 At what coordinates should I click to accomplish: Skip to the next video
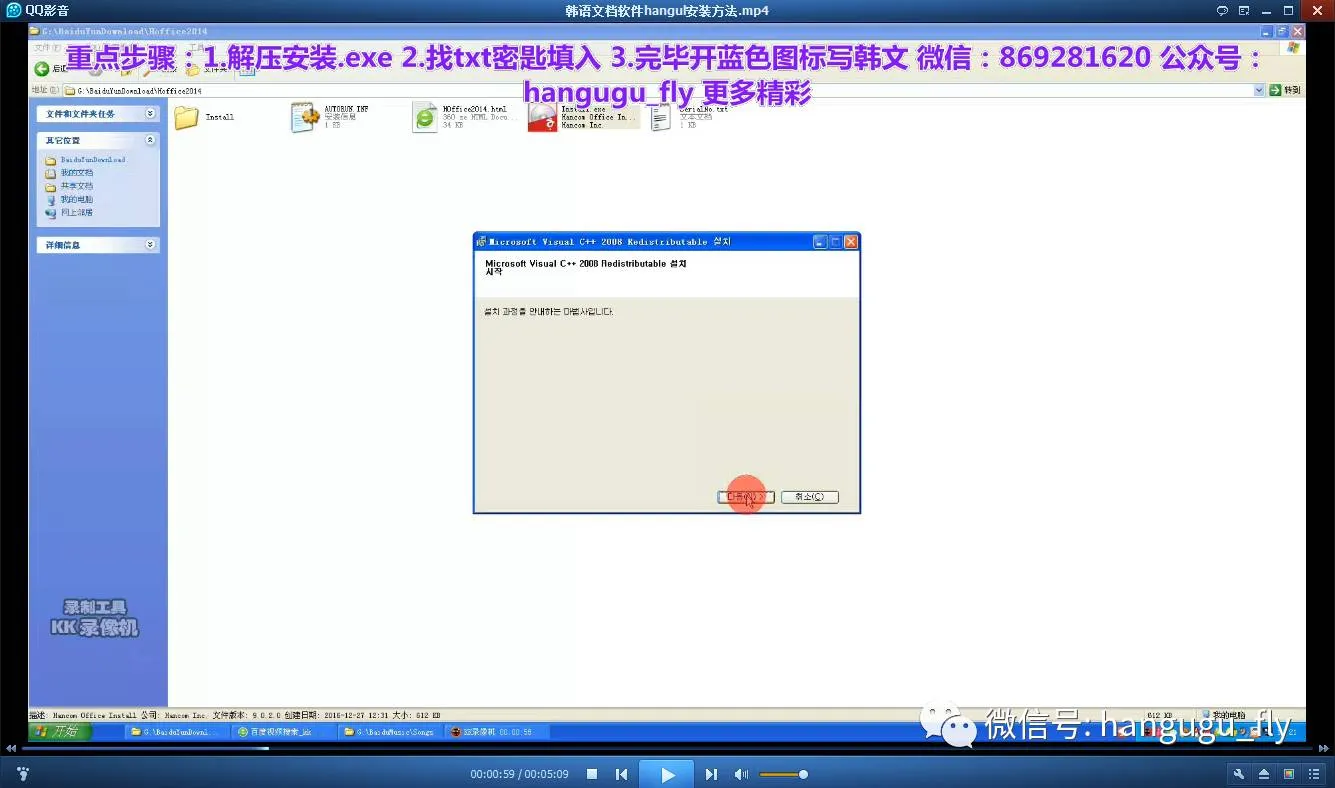click(x=711, y=774)
